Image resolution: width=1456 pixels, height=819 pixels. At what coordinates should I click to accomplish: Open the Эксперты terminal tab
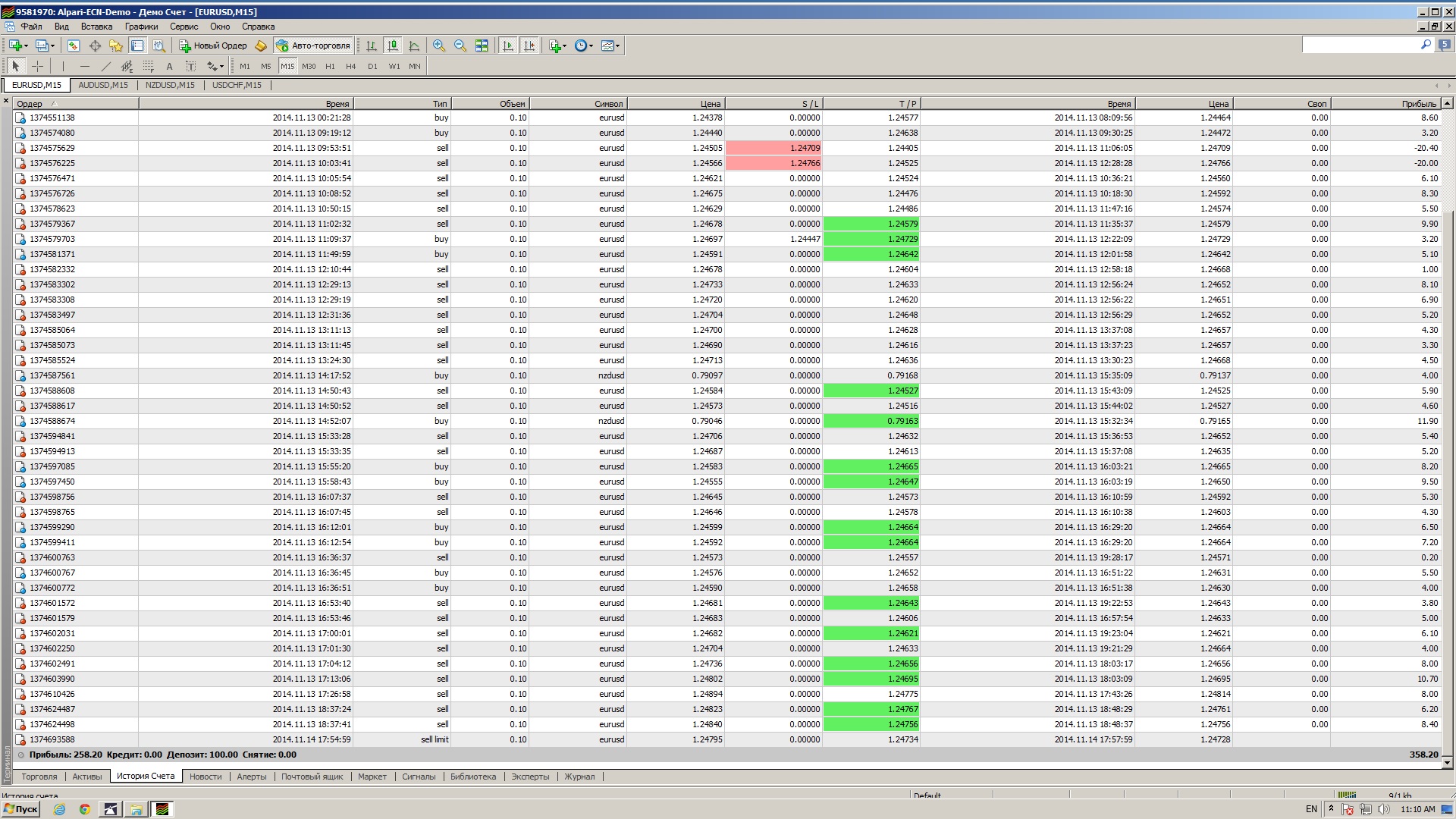[x=530, y=777]
